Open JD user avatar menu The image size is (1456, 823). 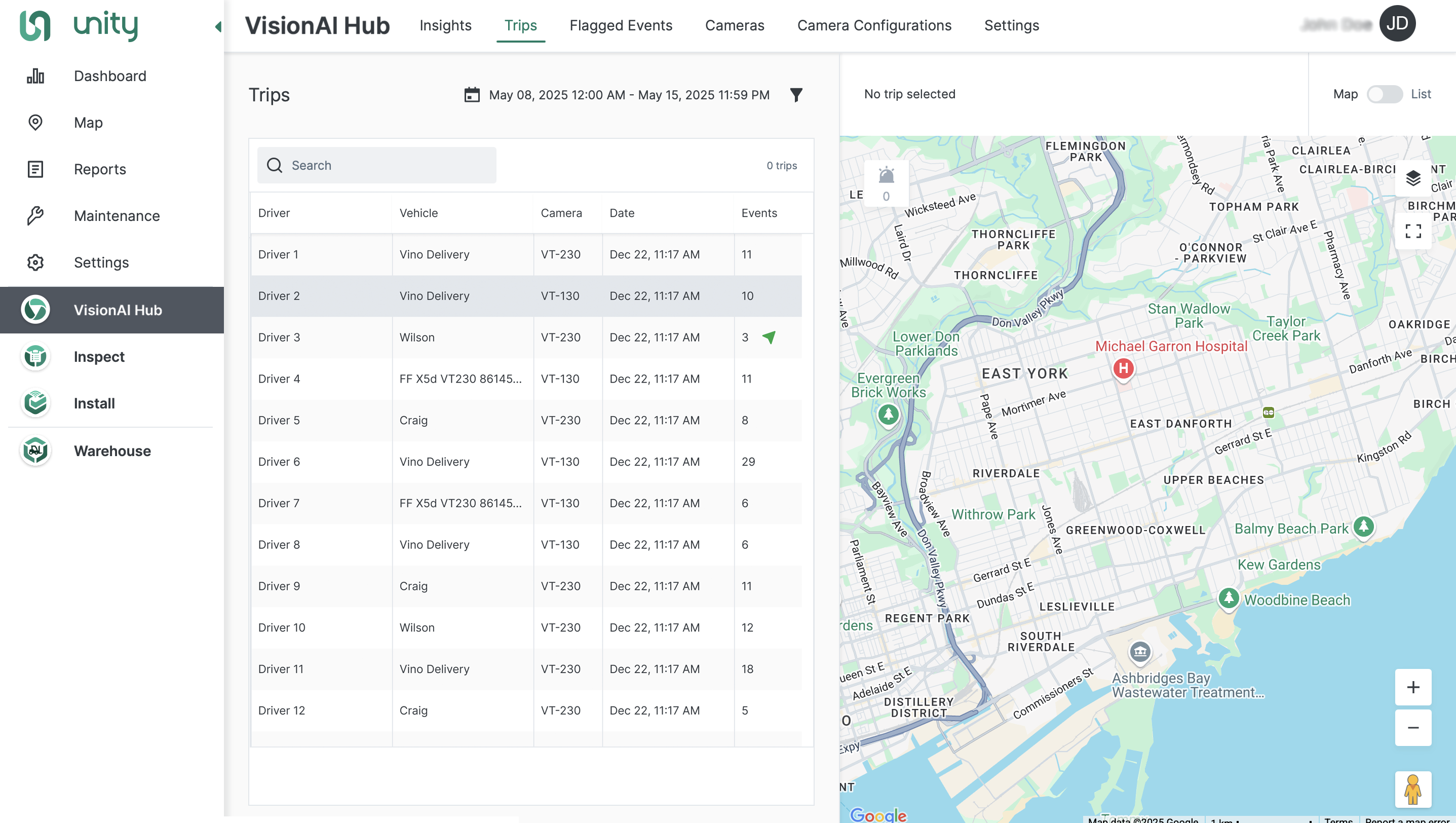coord(1397,24)
